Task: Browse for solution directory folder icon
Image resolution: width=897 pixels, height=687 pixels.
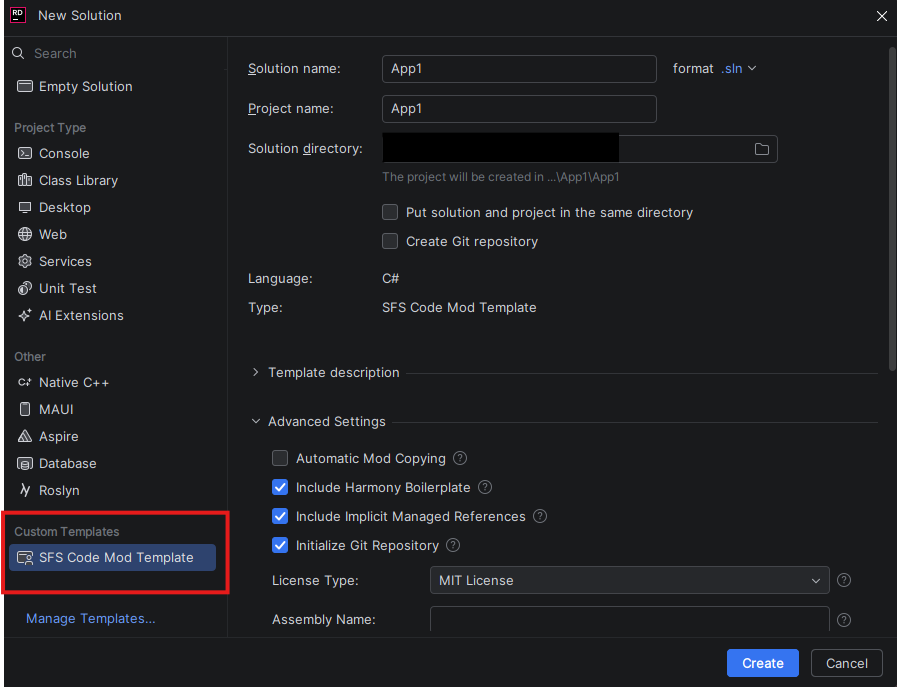Action: coord(761,149)
